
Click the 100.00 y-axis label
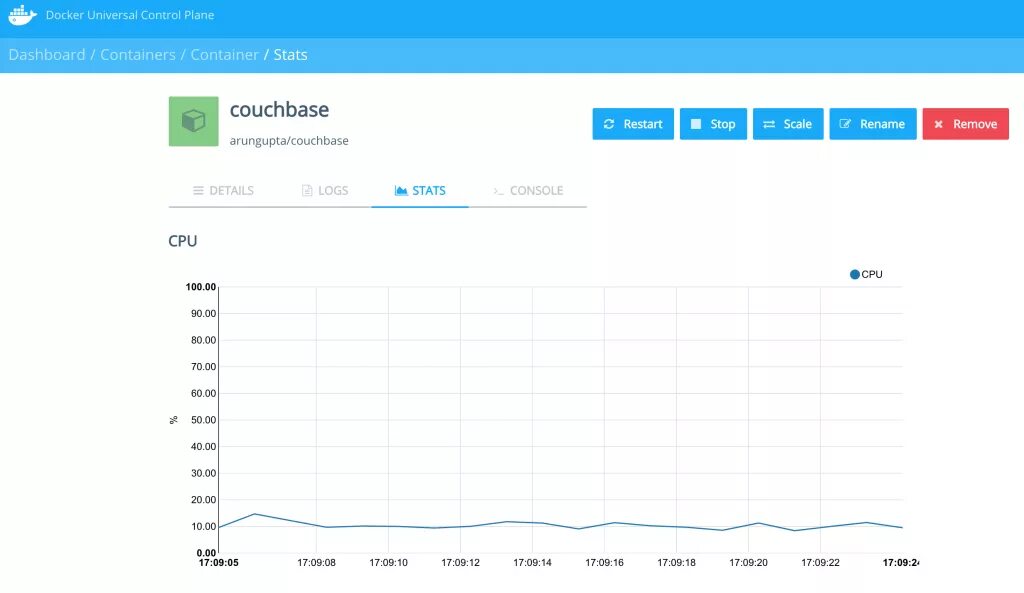tap(200, 287)
